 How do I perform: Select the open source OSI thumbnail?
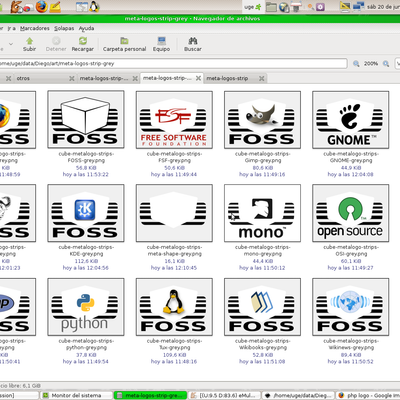click(350, 213)
